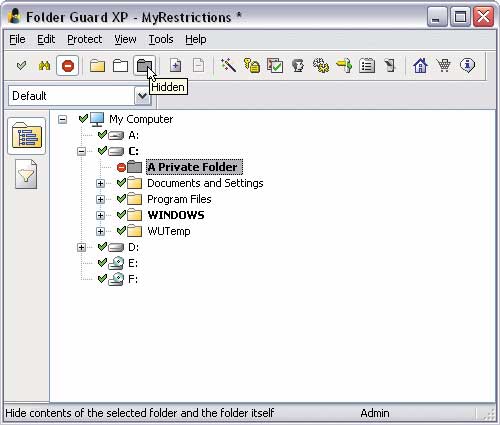This screenshot has width=500, height=425.
Task: Switch to the filters view sidebar icon
Action: [26, 174]
